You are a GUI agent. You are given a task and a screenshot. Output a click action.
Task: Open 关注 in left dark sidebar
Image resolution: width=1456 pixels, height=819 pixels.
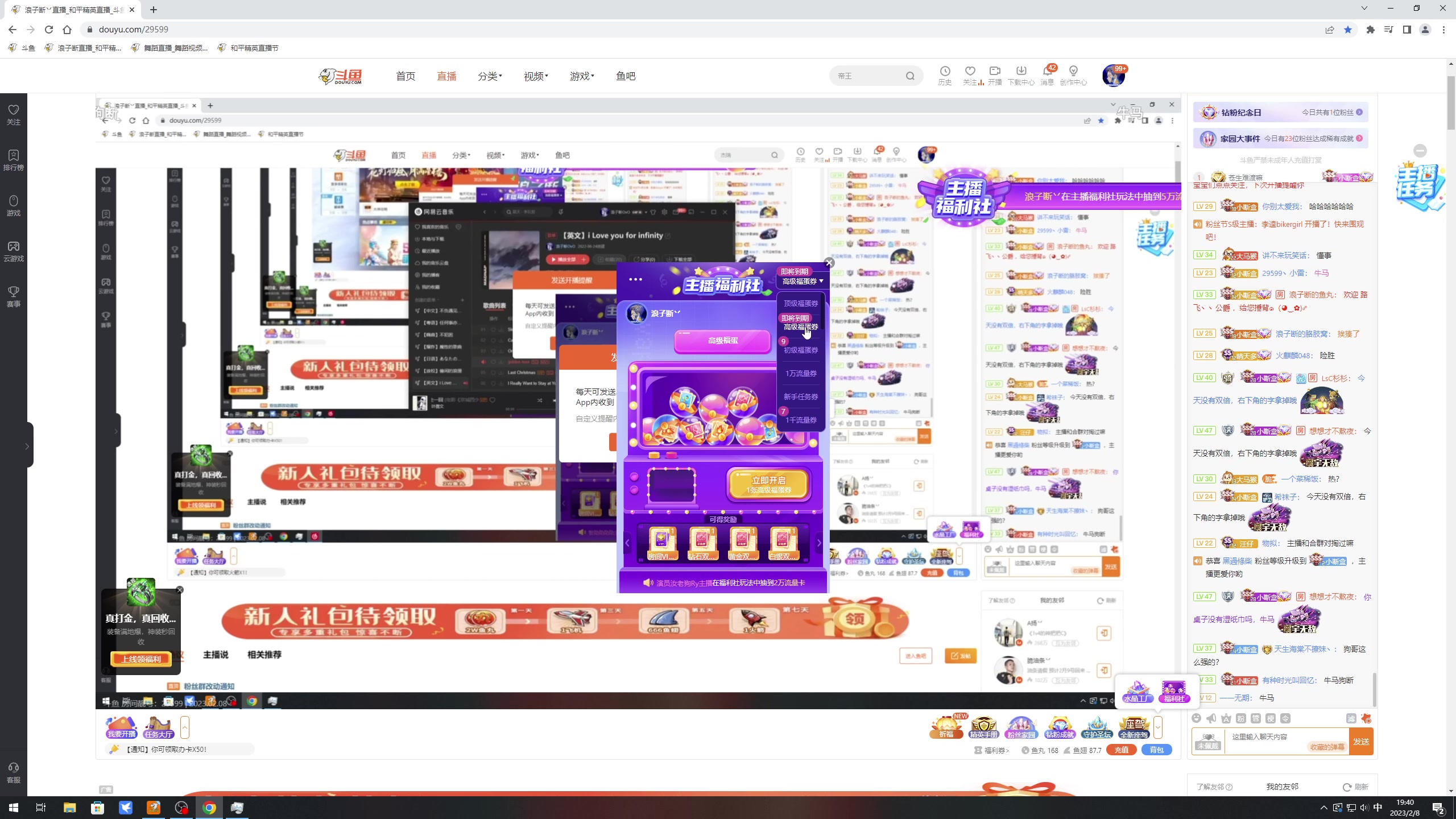tap(14, 114)
